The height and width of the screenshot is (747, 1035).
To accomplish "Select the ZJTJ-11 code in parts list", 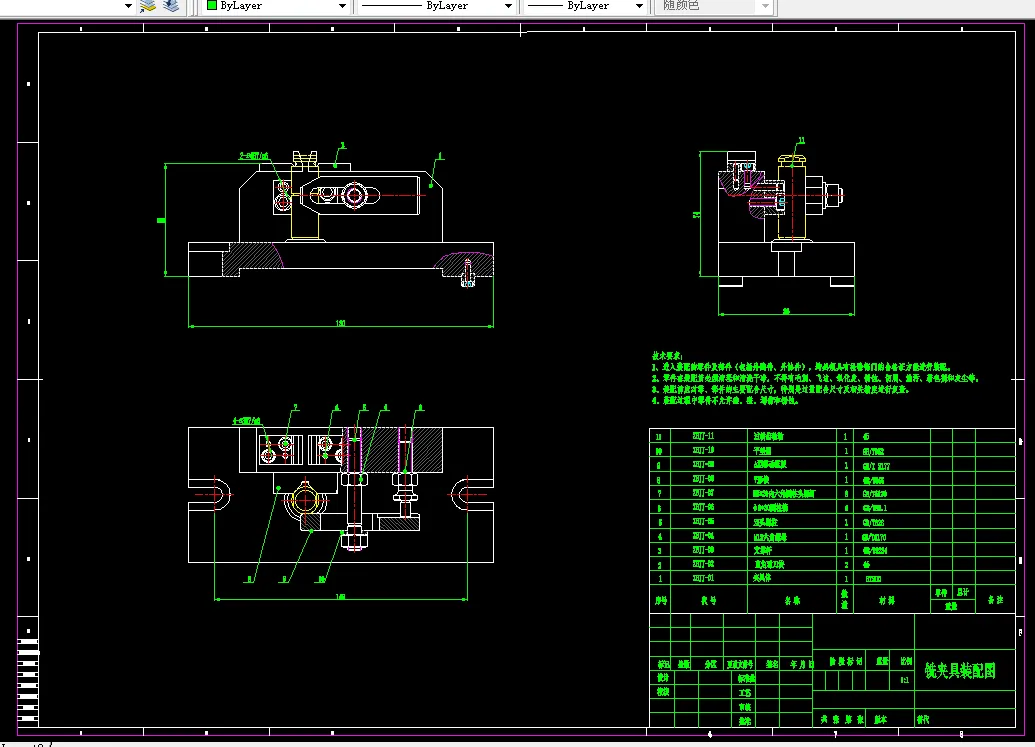I will pyautogui.click(x=703, y=436).
